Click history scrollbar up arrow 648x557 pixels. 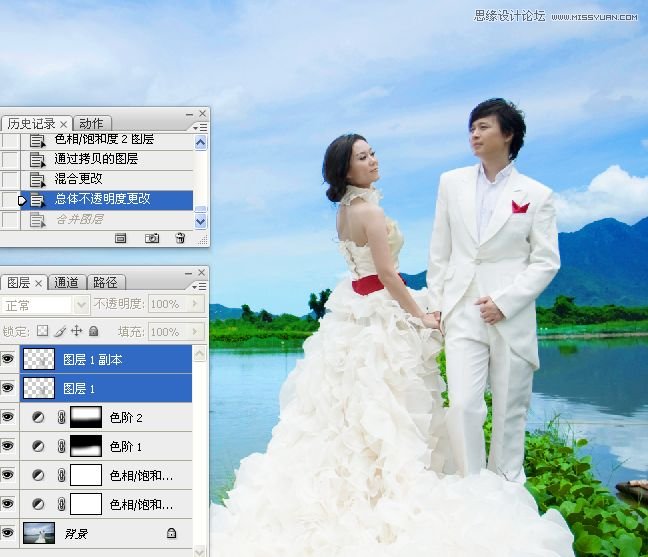(200, 143)
